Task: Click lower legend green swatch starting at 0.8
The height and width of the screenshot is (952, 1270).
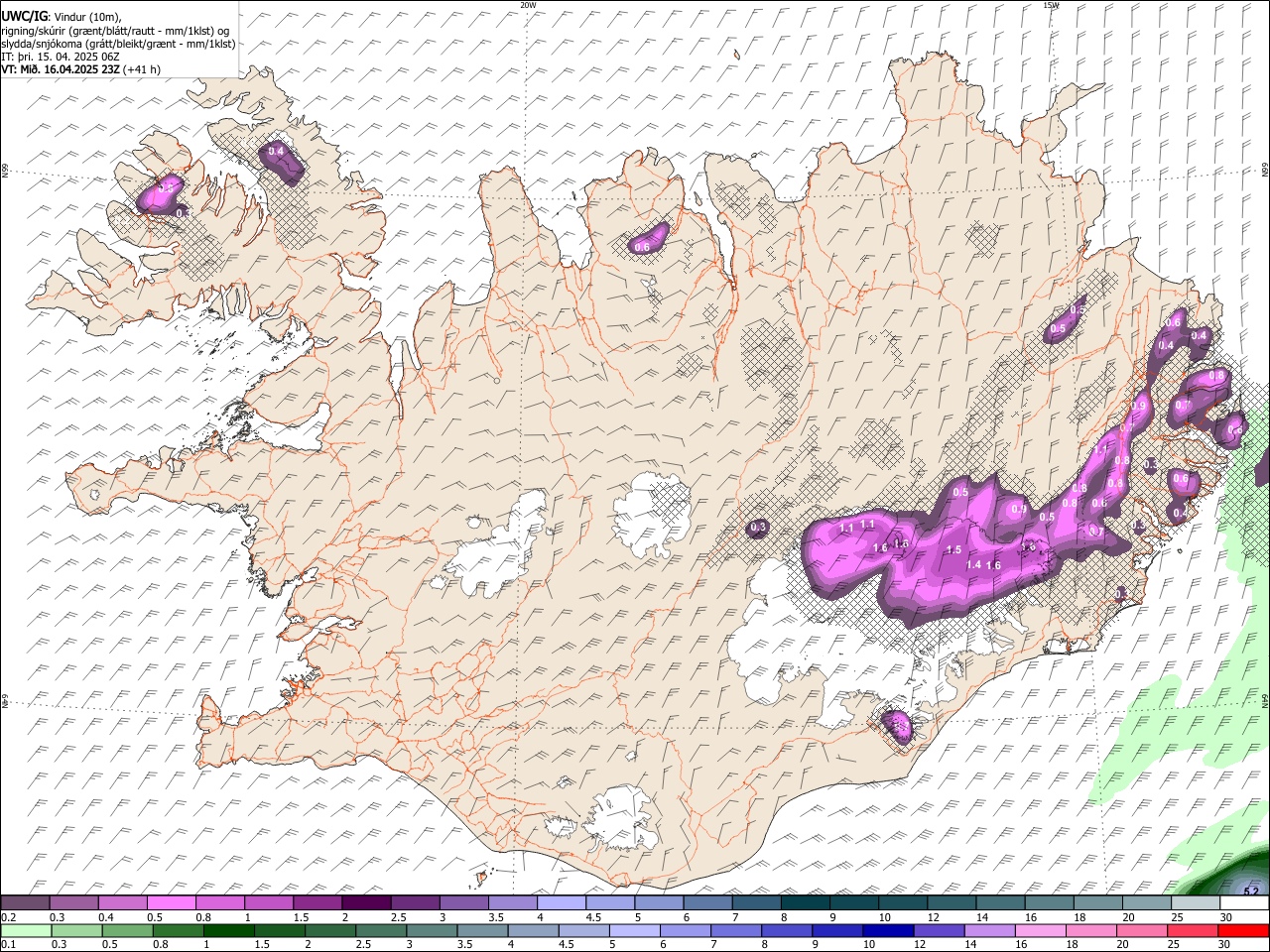Action: point(178,931)
